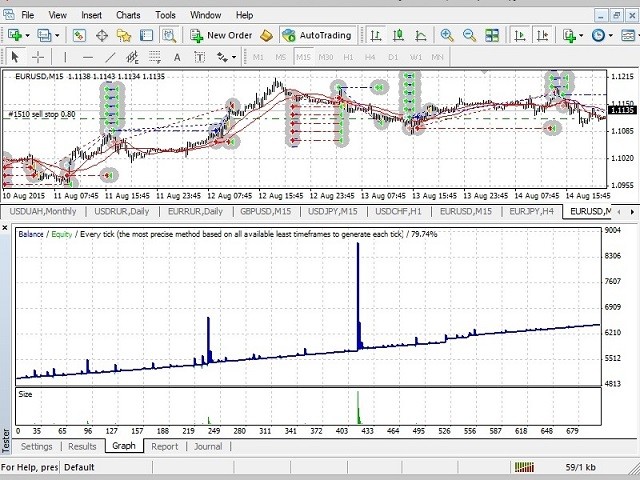This screenshot has height=480, width=640.
Task: Expand the Arrows tool dropdown
Action: pos(234,57)
